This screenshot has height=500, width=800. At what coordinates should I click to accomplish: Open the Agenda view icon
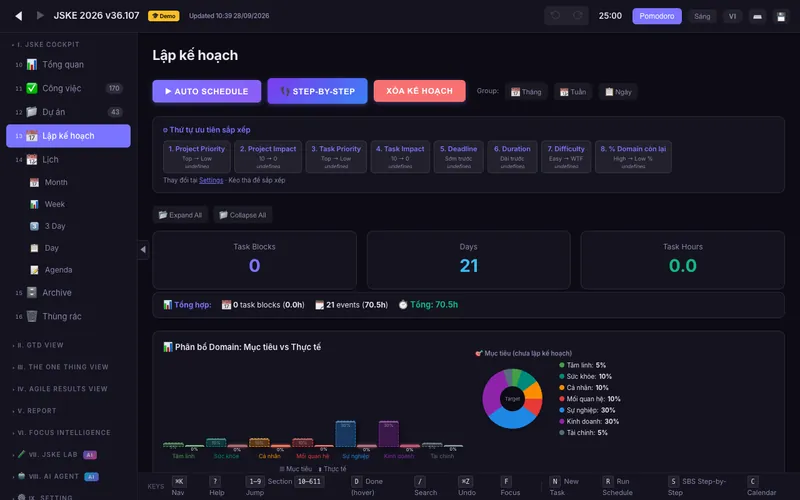pos(34,270)
